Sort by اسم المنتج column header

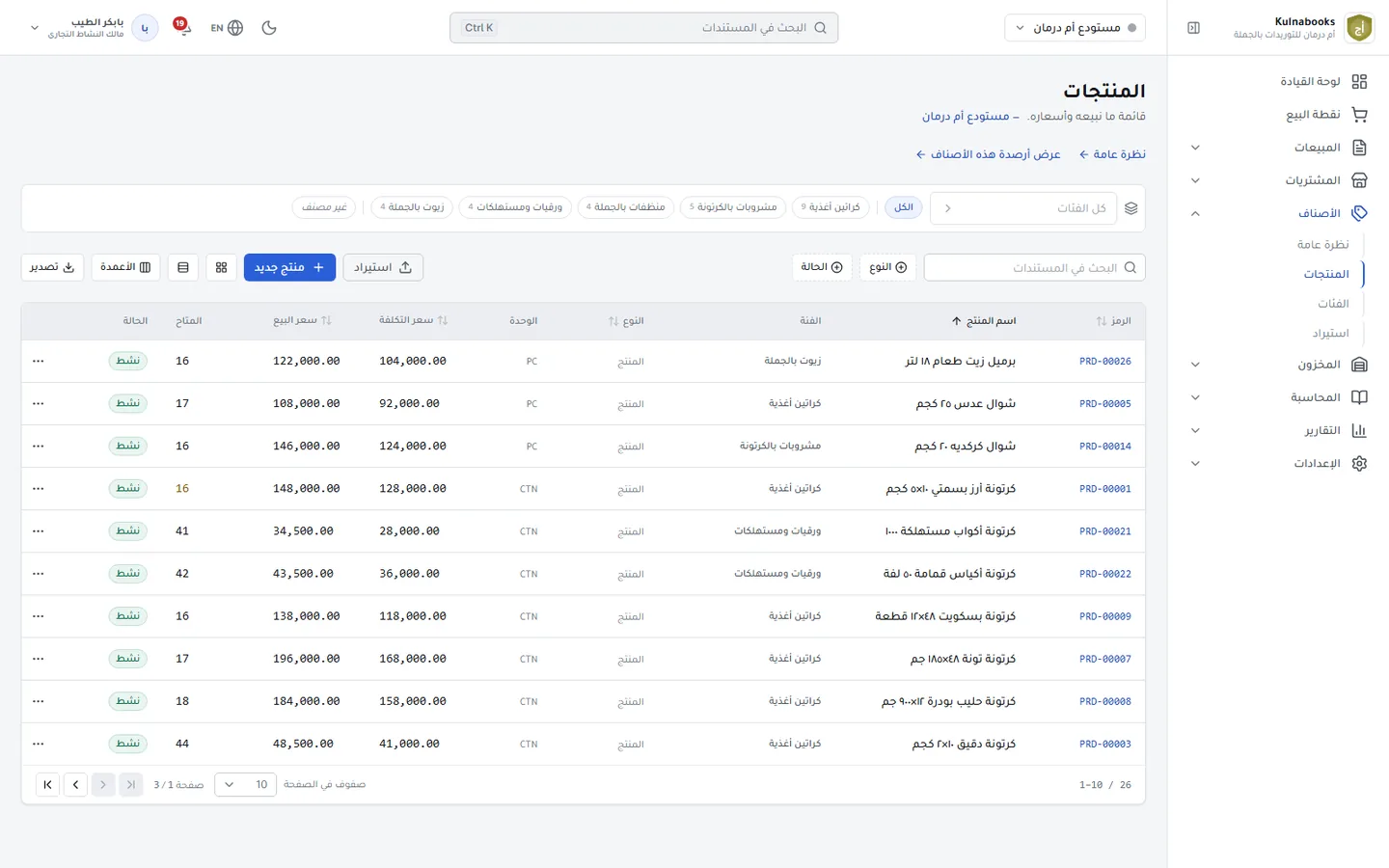983,320
